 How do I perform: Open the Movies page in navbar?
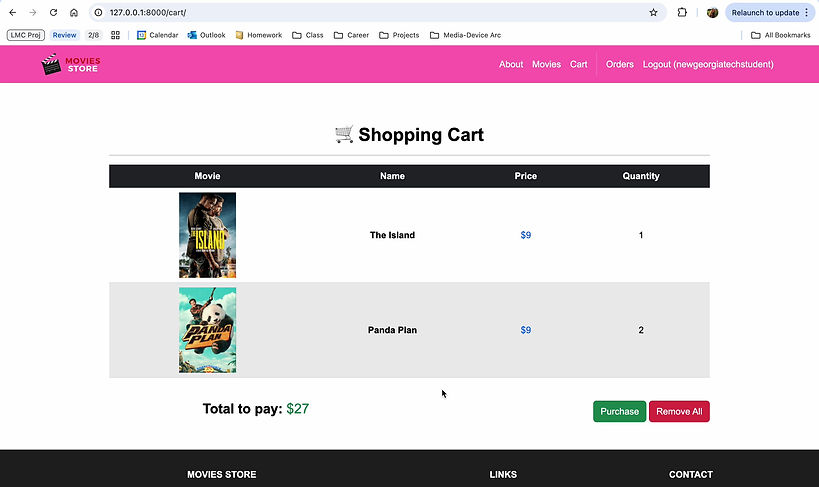546,64
